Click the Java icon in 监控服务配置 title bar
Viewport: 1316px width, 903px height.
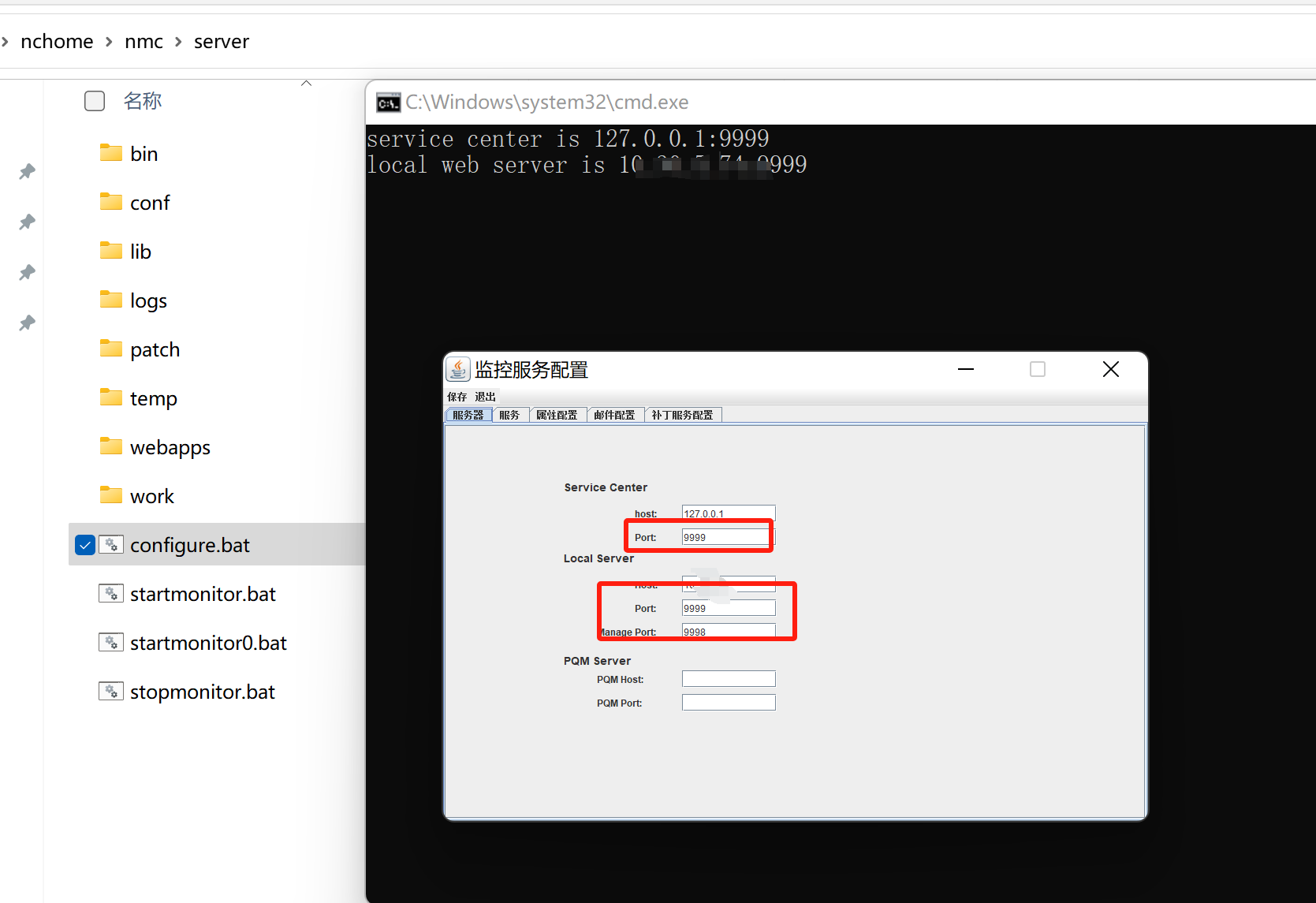[x=458, y=368]
